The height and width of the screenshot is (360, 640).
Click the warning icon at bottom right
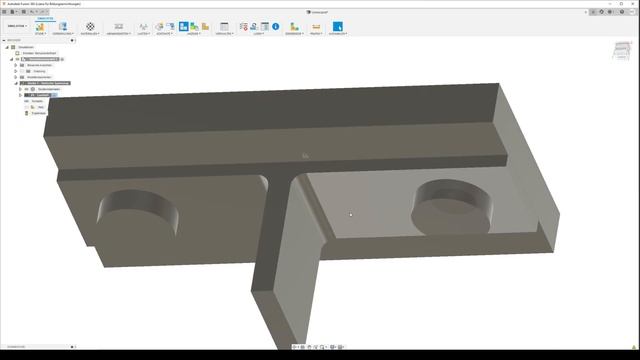tap(634, 347)
